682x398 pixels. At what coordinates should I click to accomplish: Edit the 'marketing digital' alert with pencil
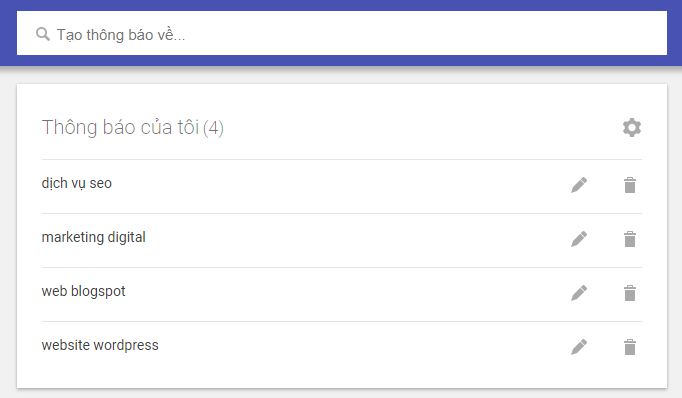click(x=579, y=239)
